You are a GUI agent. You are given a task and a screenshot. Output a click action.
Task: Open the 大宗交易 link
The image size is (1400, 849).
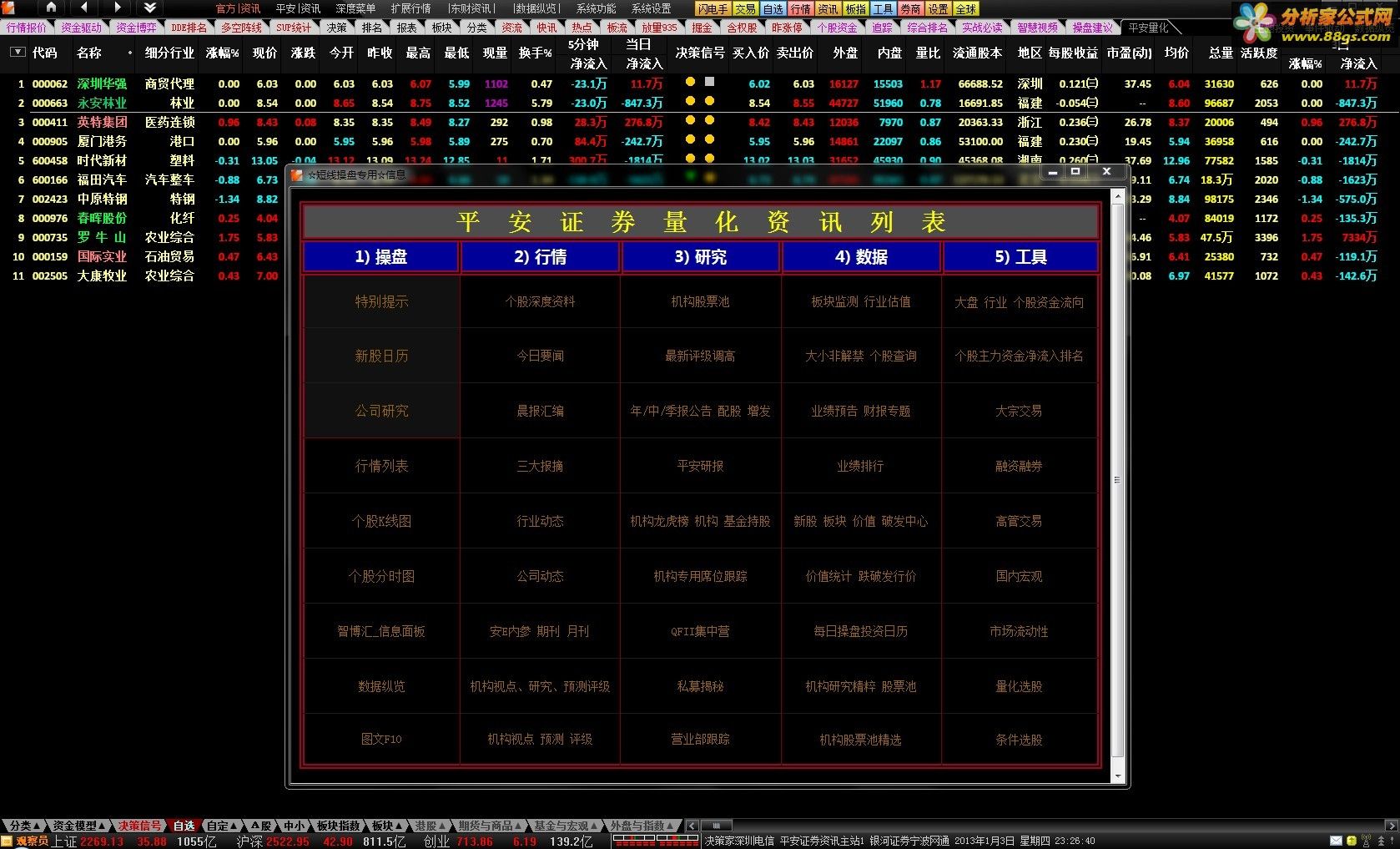click(x=1019, y=411)
